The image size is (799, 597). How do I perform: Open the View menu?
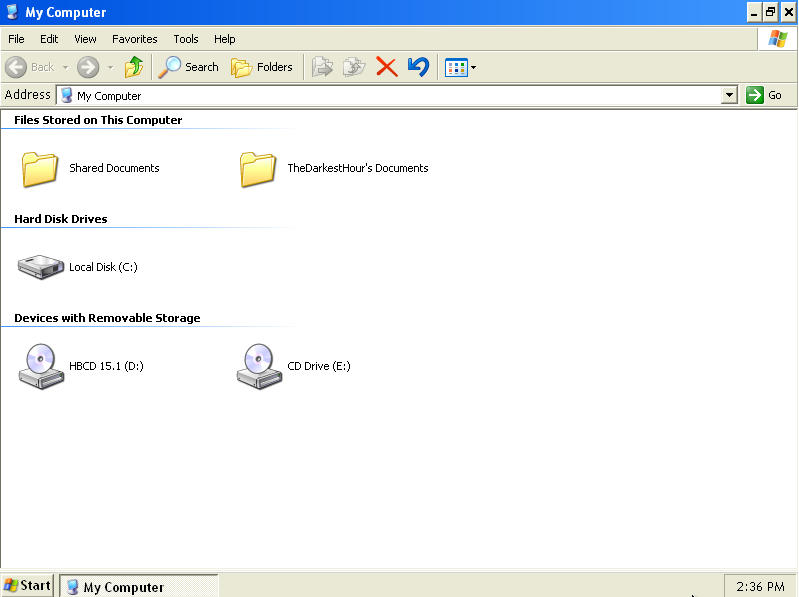tap(85, 39)
